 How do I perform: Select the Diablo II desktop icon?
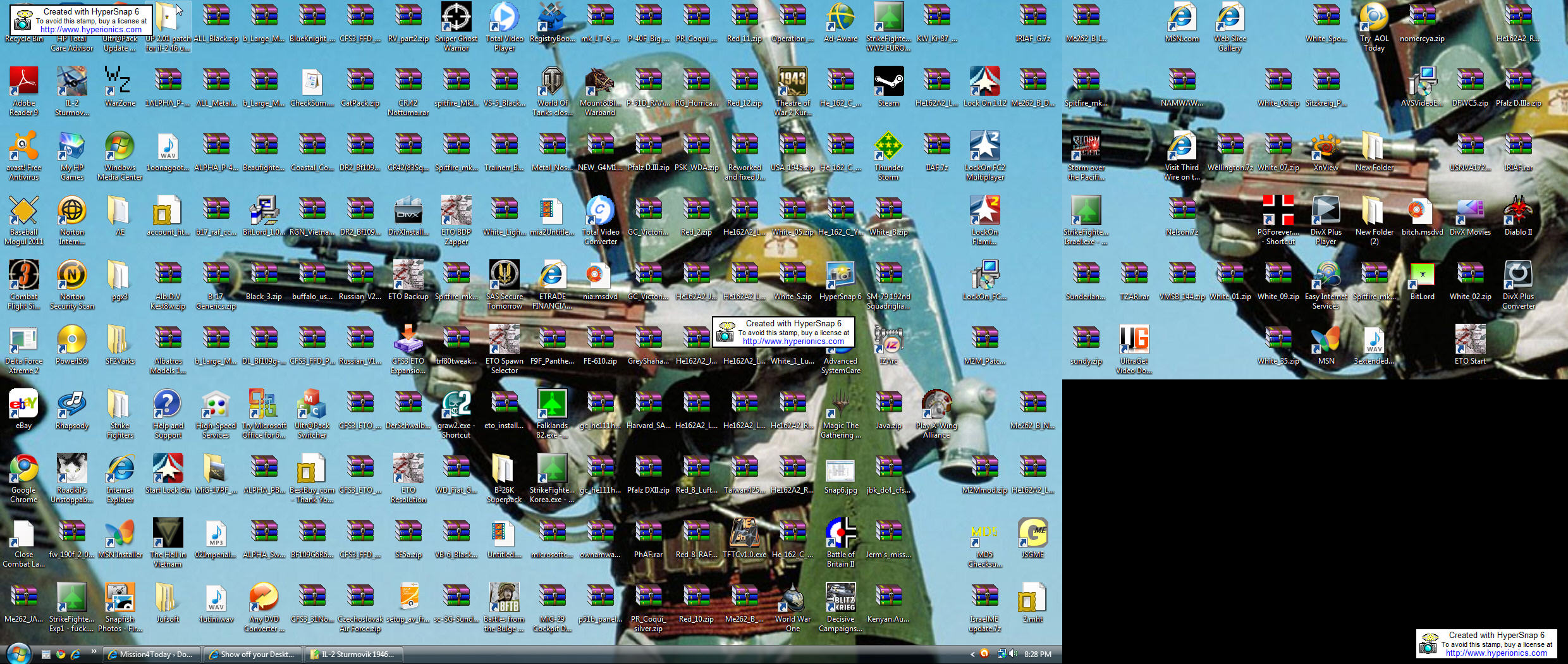(x=1519, y=216)
